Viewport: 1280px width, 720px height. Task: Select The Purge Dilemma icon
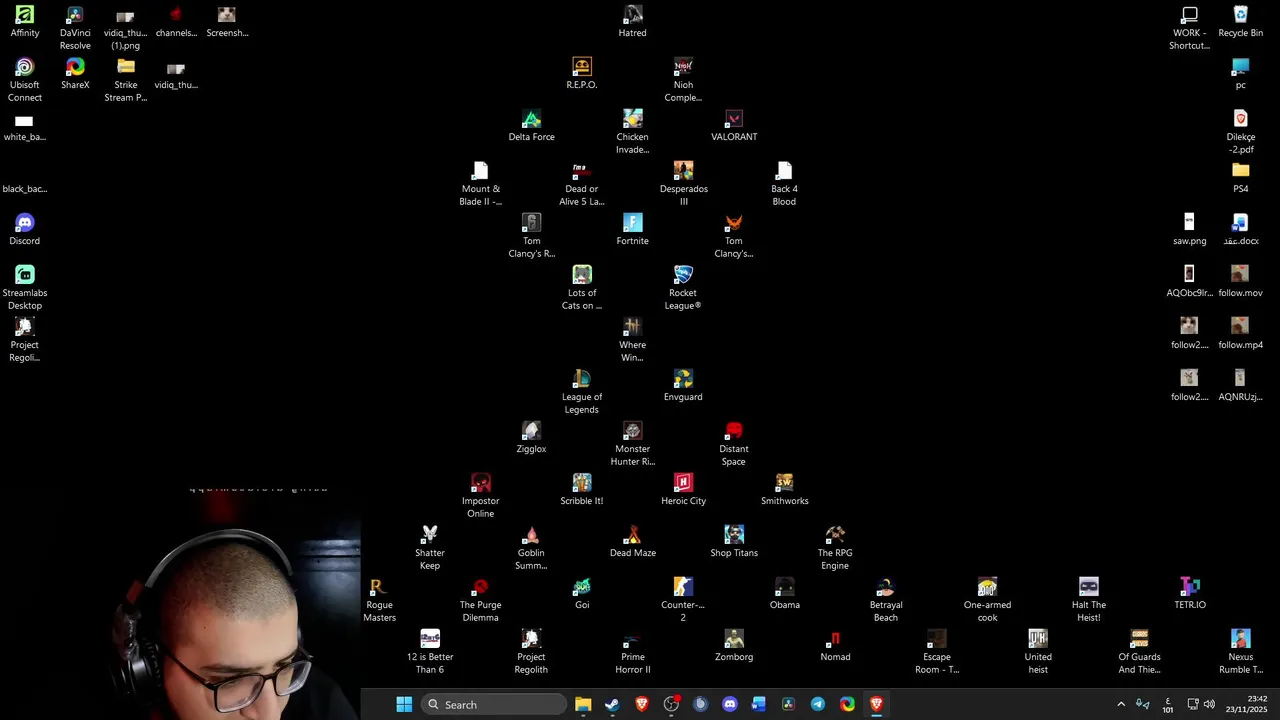tap(481, 600)
